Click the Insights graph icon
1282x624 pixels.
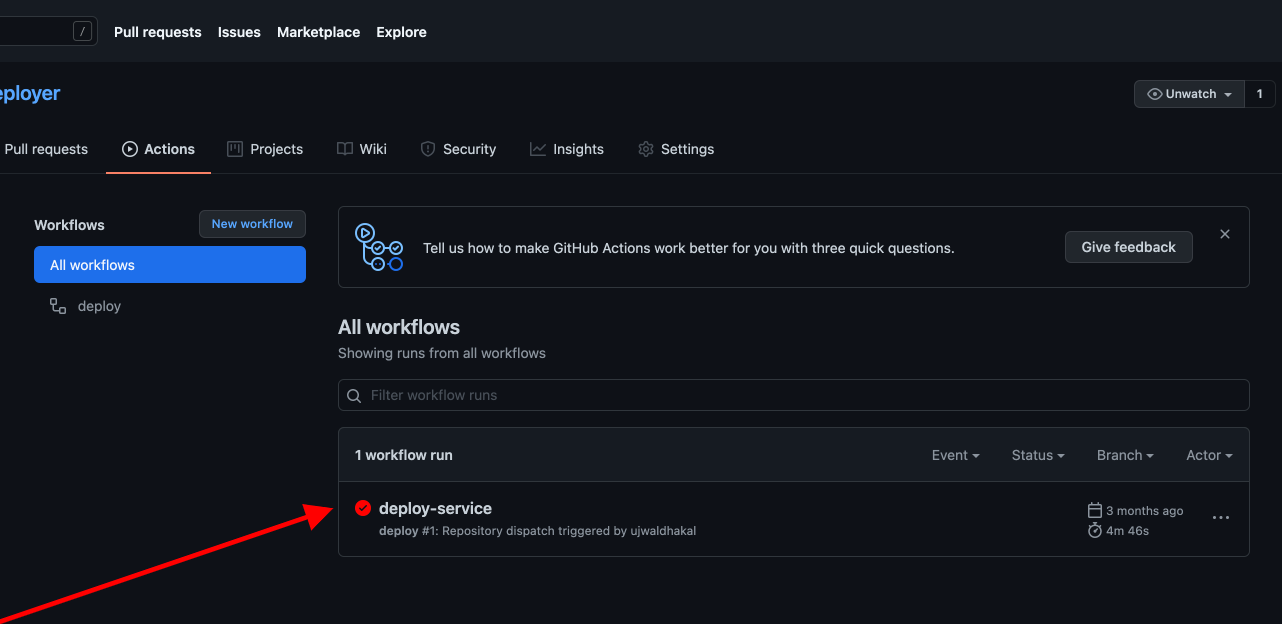point(538,149)
